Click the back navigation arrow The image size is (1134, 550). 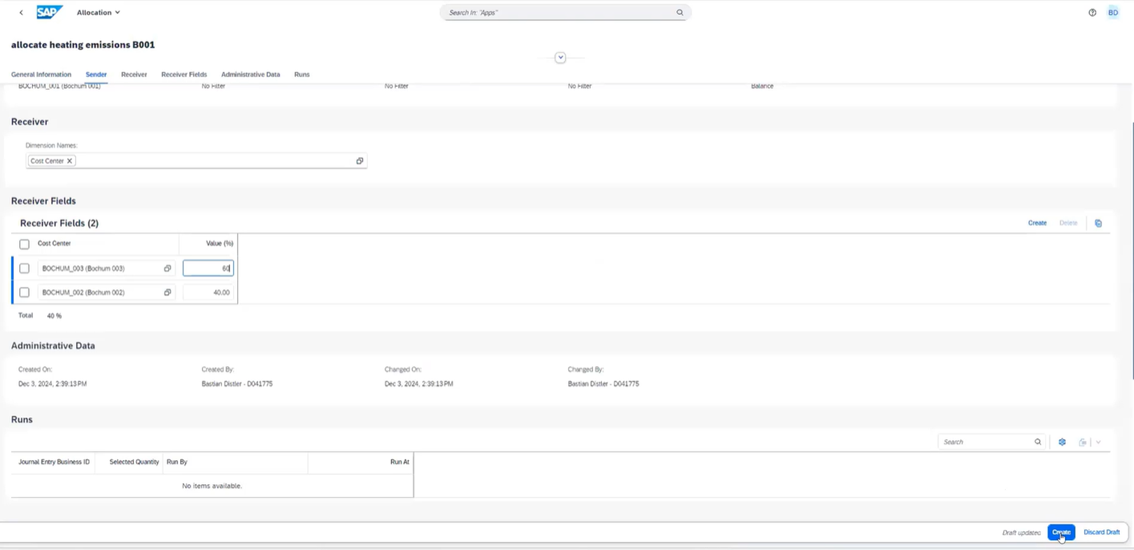click(21, 13)
